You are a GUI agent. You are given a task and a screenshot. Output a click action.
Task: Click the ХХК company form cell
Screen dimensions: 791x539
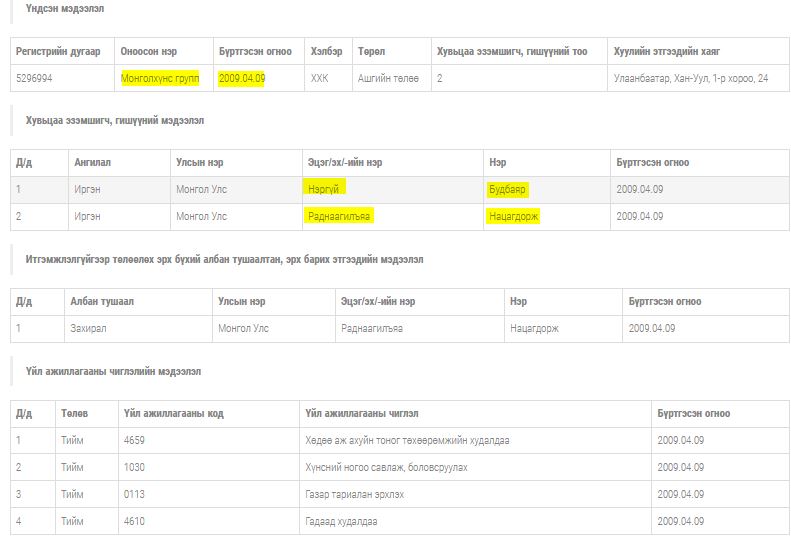pos(319,78)
